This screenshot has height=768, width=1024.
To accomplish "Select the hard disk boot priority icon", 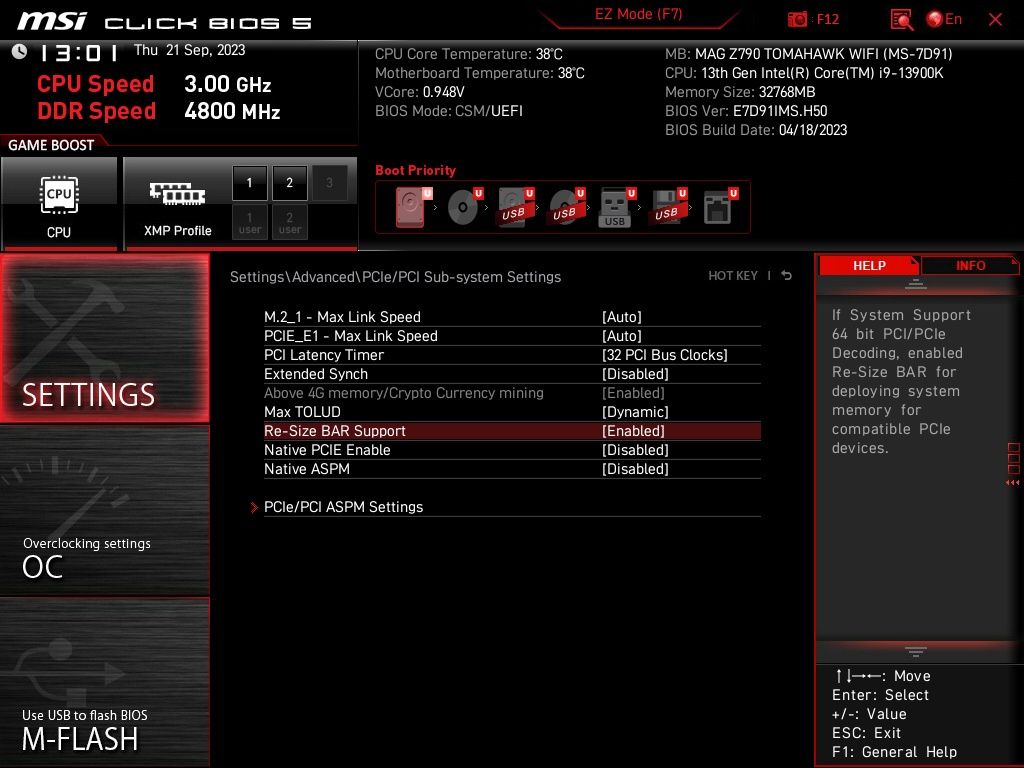I will click(x=413, y=207).
